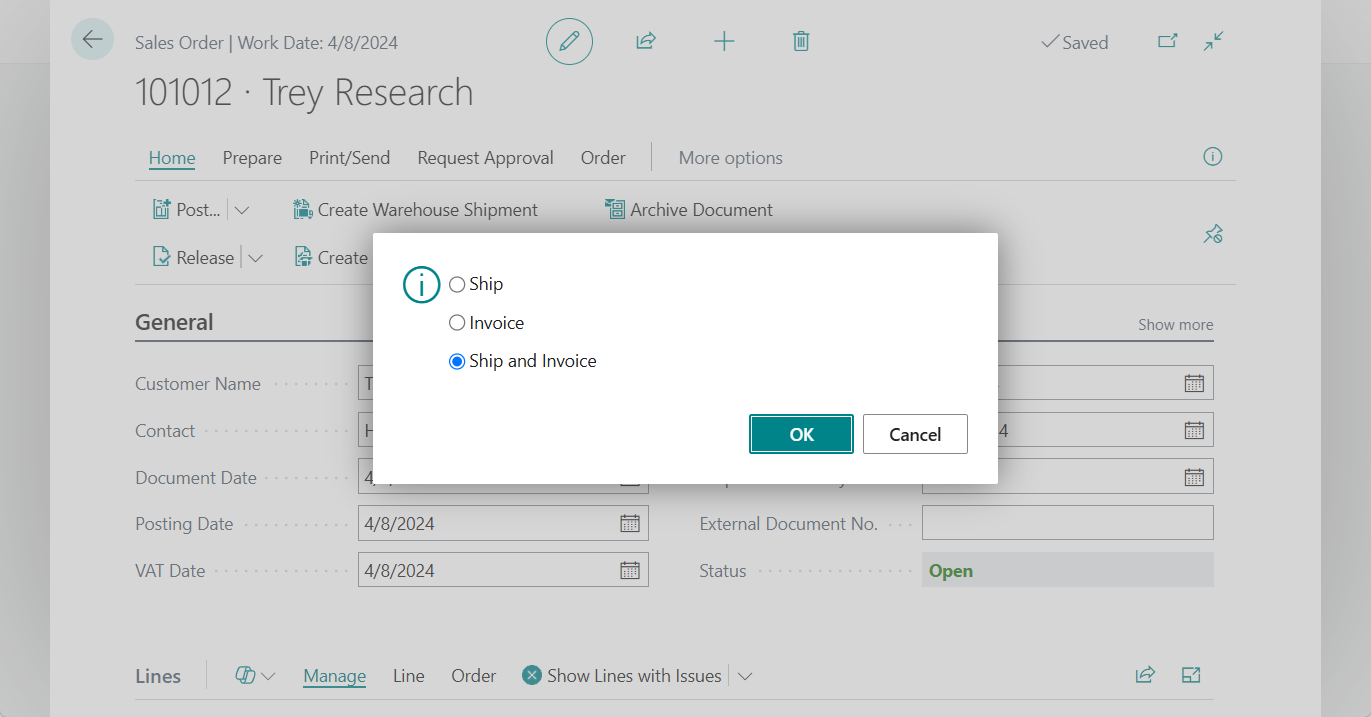The image size is (1371, 717).
Task: Choose the Ship and Invoice option
Action: tap(457, 361)
